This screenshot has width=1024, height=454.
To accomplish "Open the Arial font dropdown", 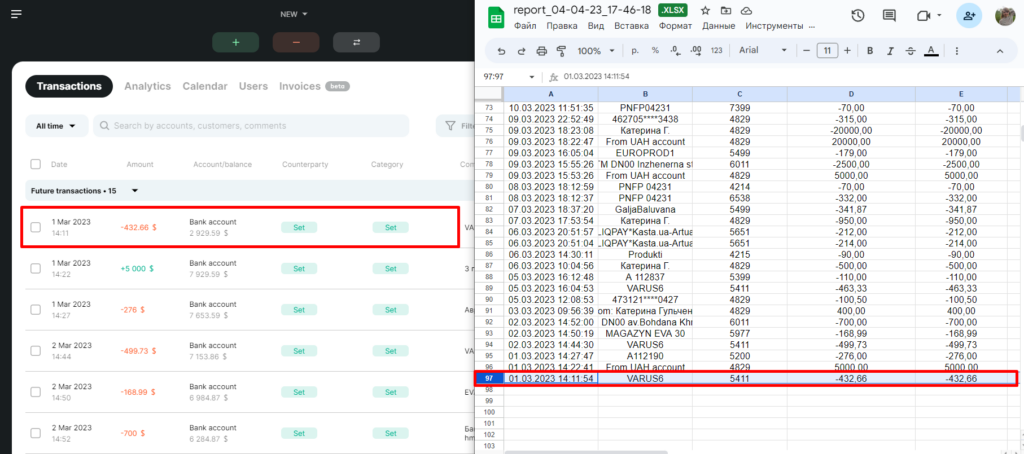I will pos(763,50).
